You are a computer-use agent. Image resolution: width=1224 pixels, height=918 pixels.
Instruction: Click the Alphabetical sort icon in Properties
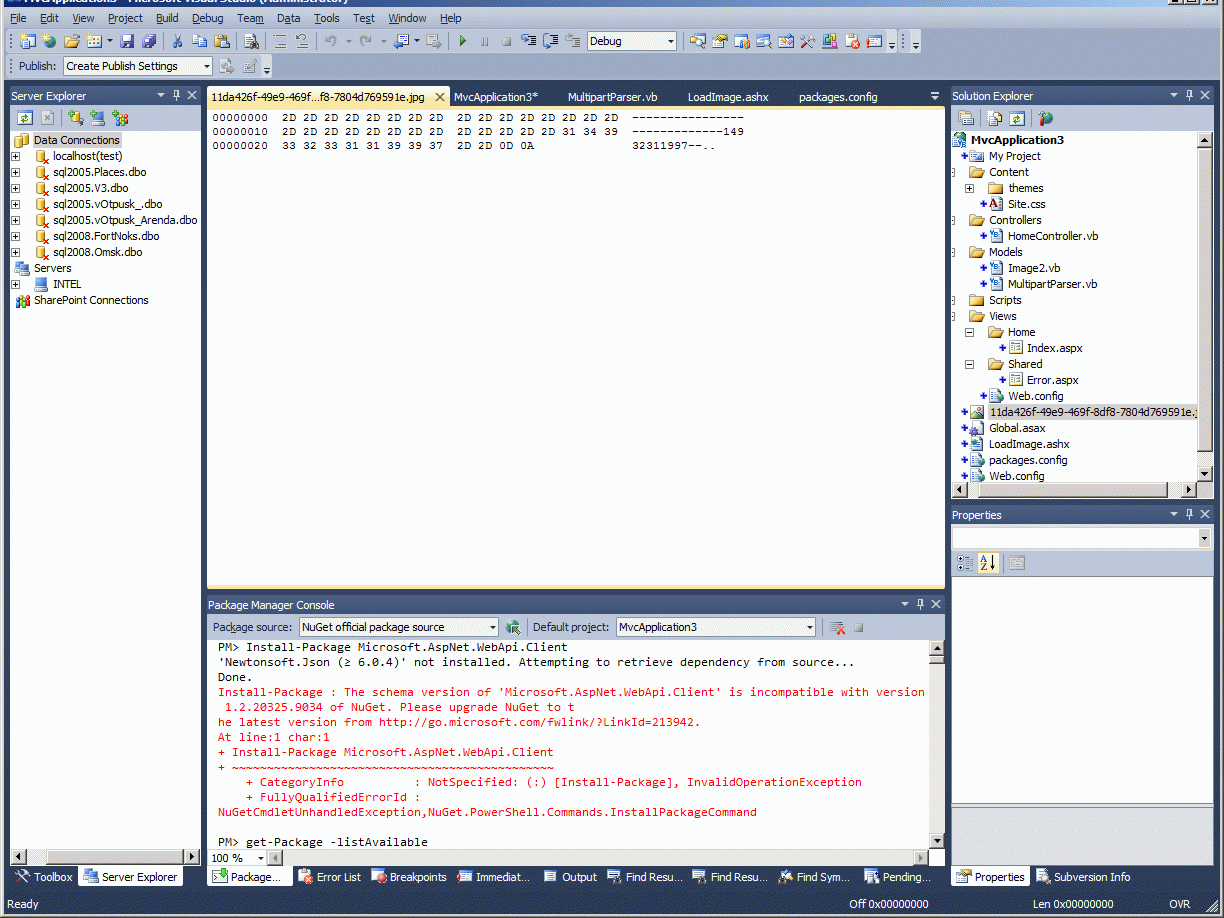click(x=988, y=563)
